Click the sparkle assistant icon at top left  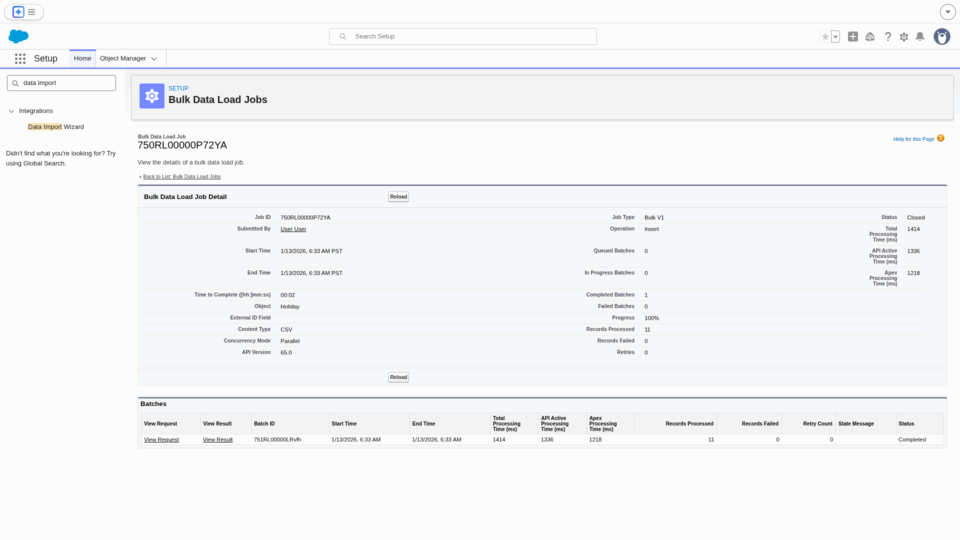pos(18,12)
